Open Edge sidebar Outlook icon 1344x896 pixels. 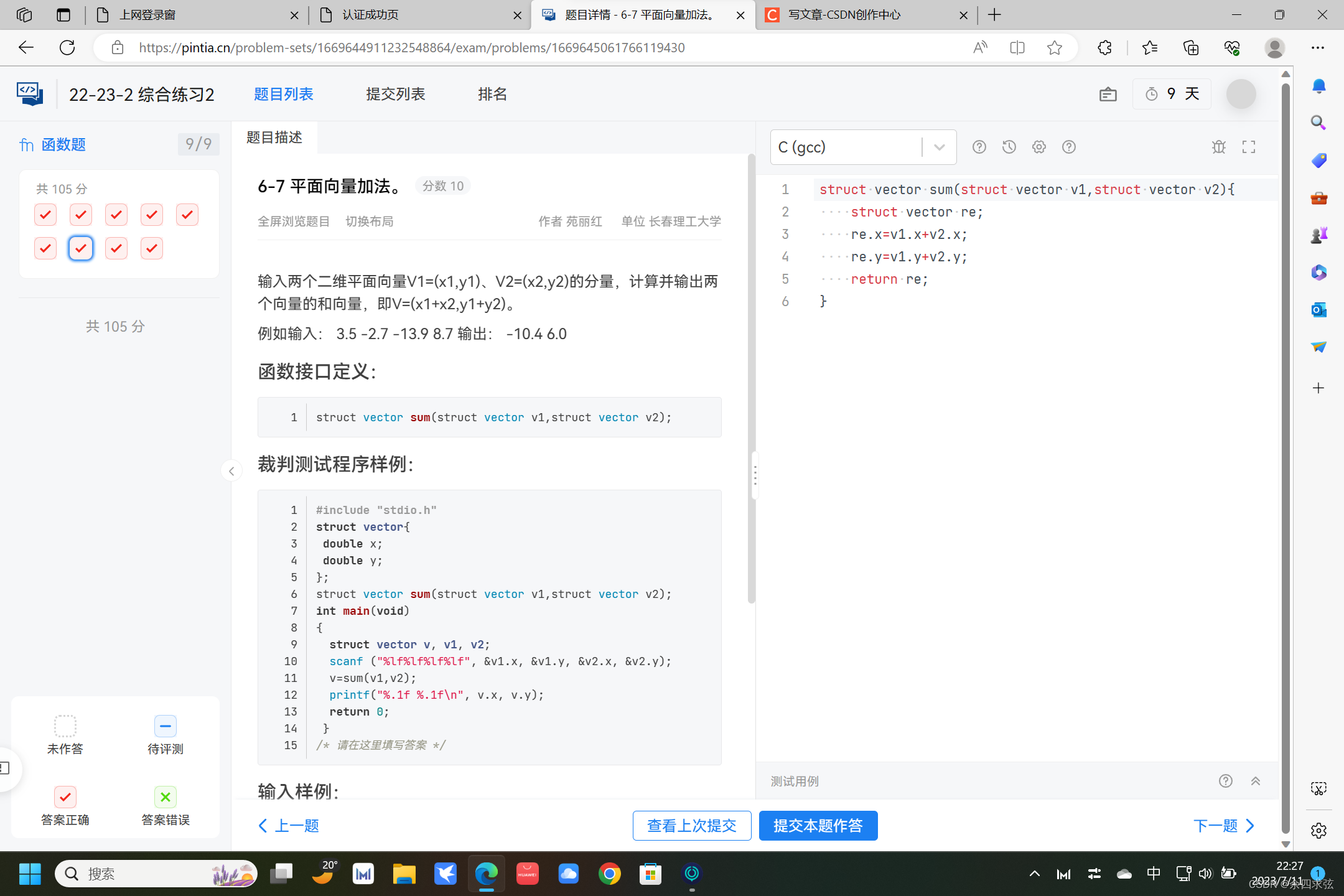pyautogui.click(x=1318, y=310)
